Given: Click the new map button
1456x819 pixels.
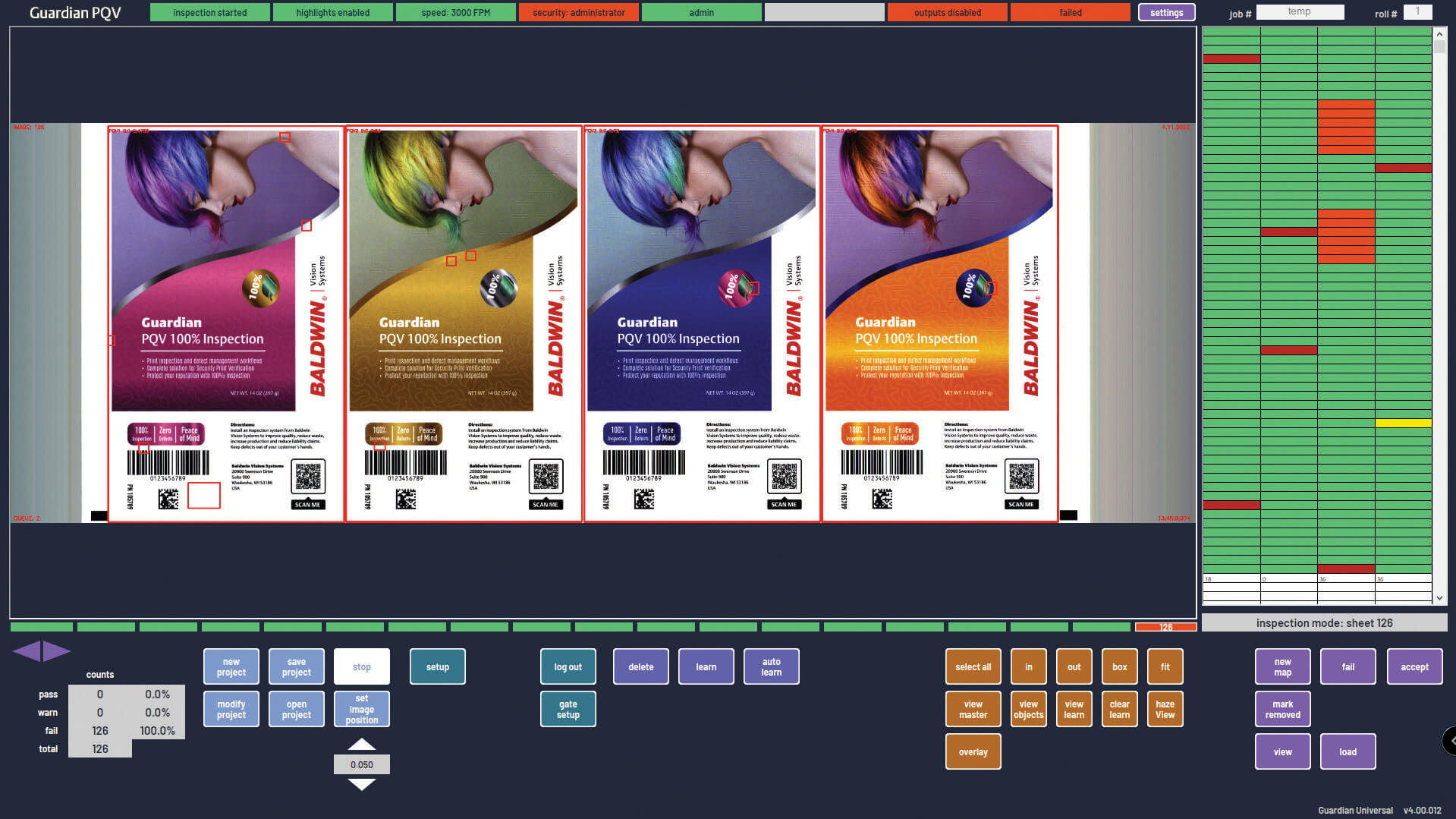Looking at the screenshot, I should click(x=1283, y=666).
